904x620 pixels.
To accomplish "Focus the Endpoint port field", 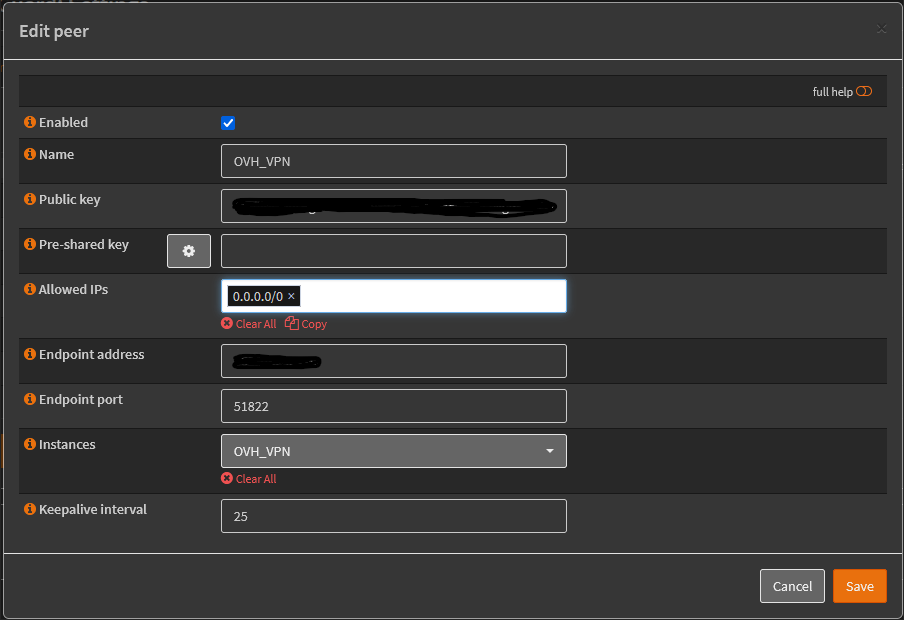I will pyautogui.click(x=393, y=406).
